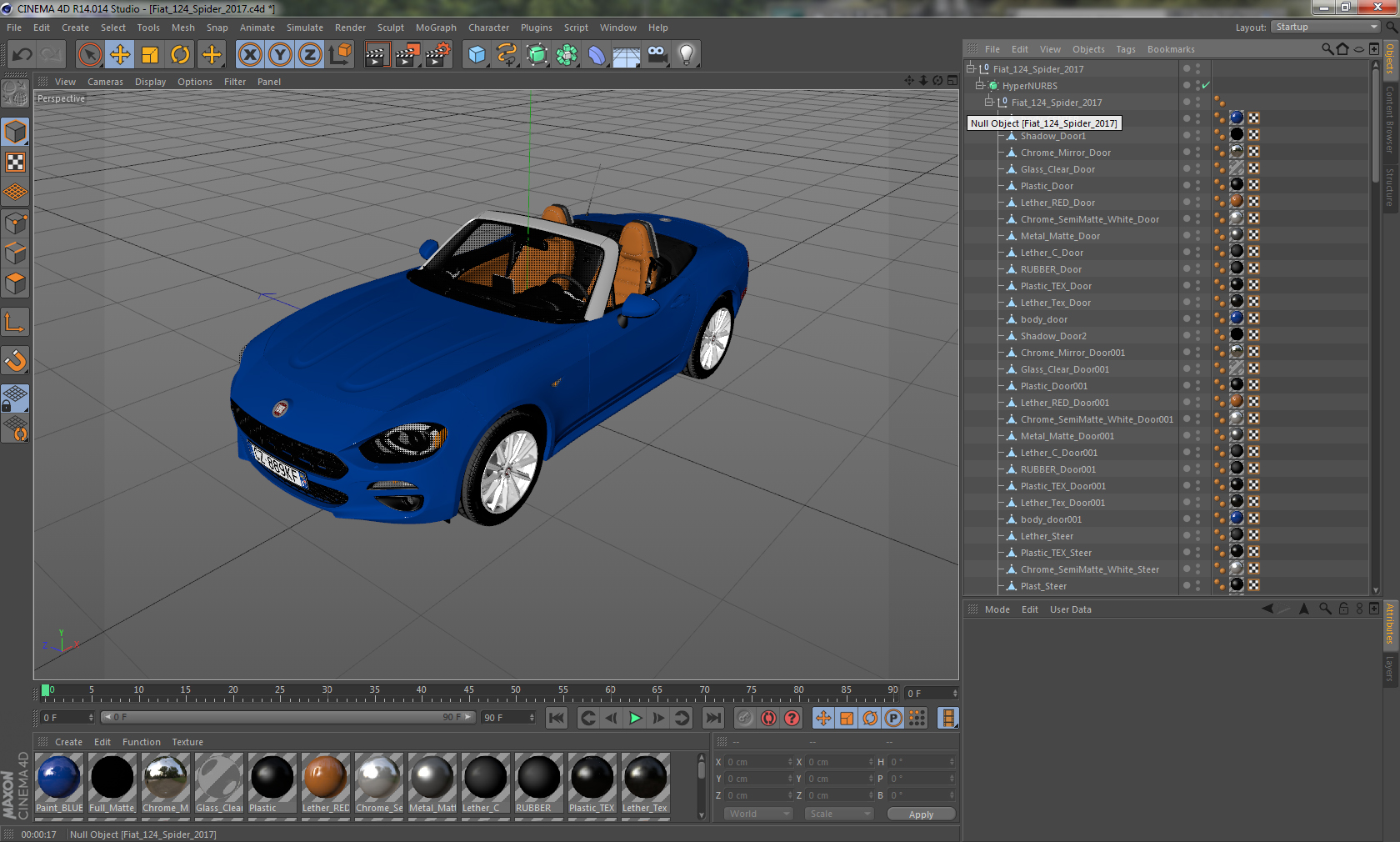Image resolution: width=1400 pixels, height=842 pixels.
Task: Toggle visibility dots for Plastic_Door
Action: tap(1197, 186)
